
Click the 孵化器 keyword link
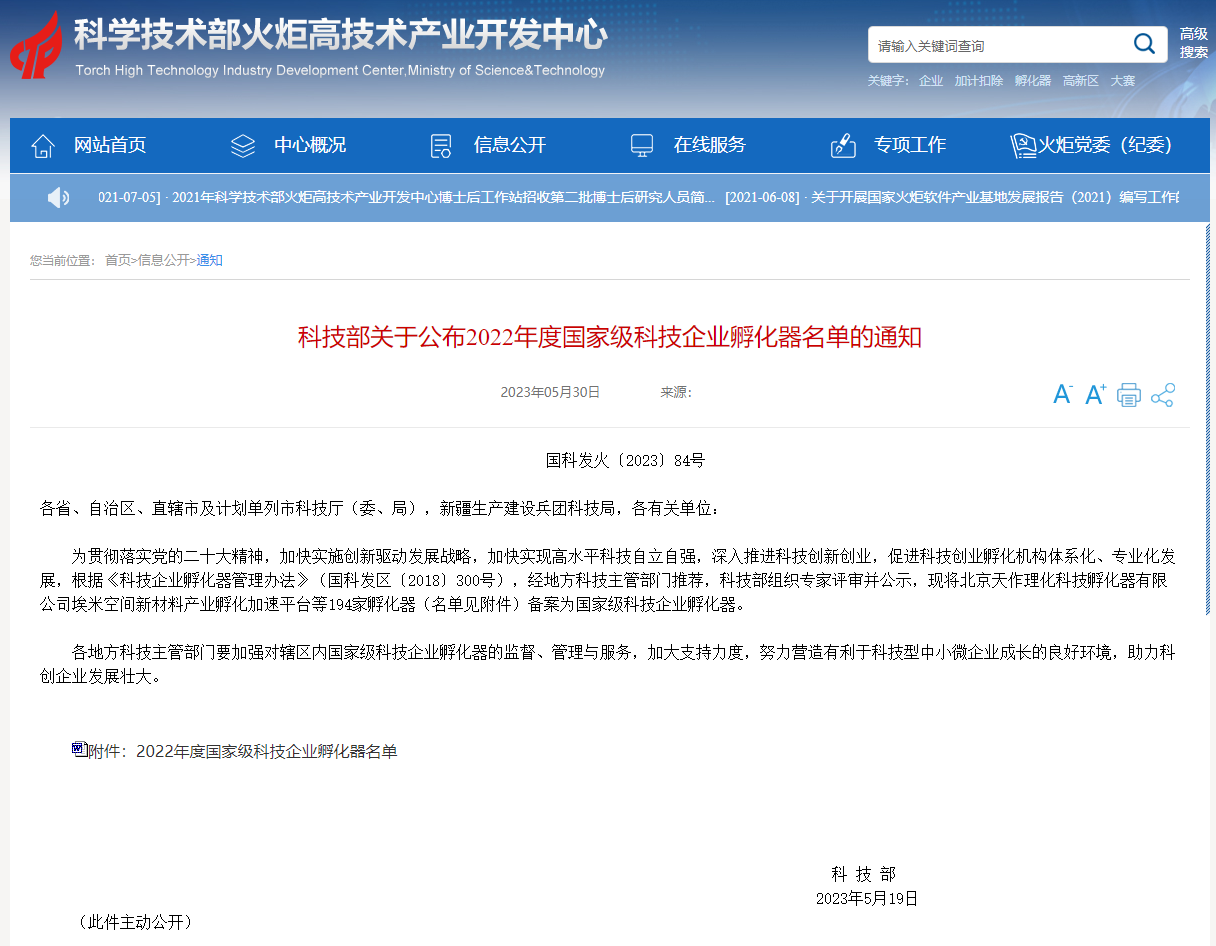tap(1033, 81)
